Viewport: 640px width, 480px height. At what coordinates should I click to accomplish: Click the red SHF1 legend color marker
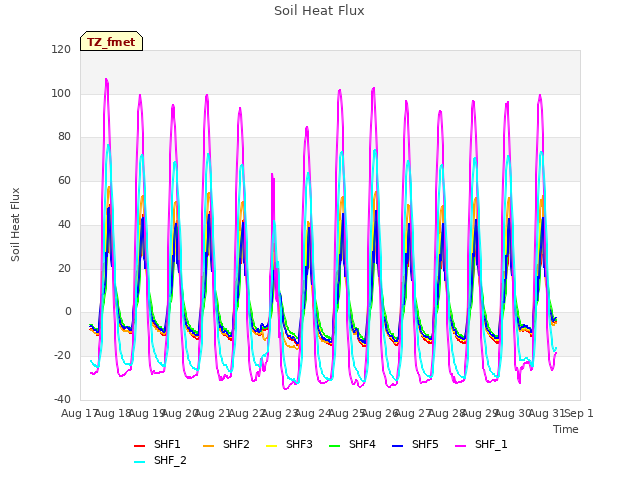coord(140,446)
